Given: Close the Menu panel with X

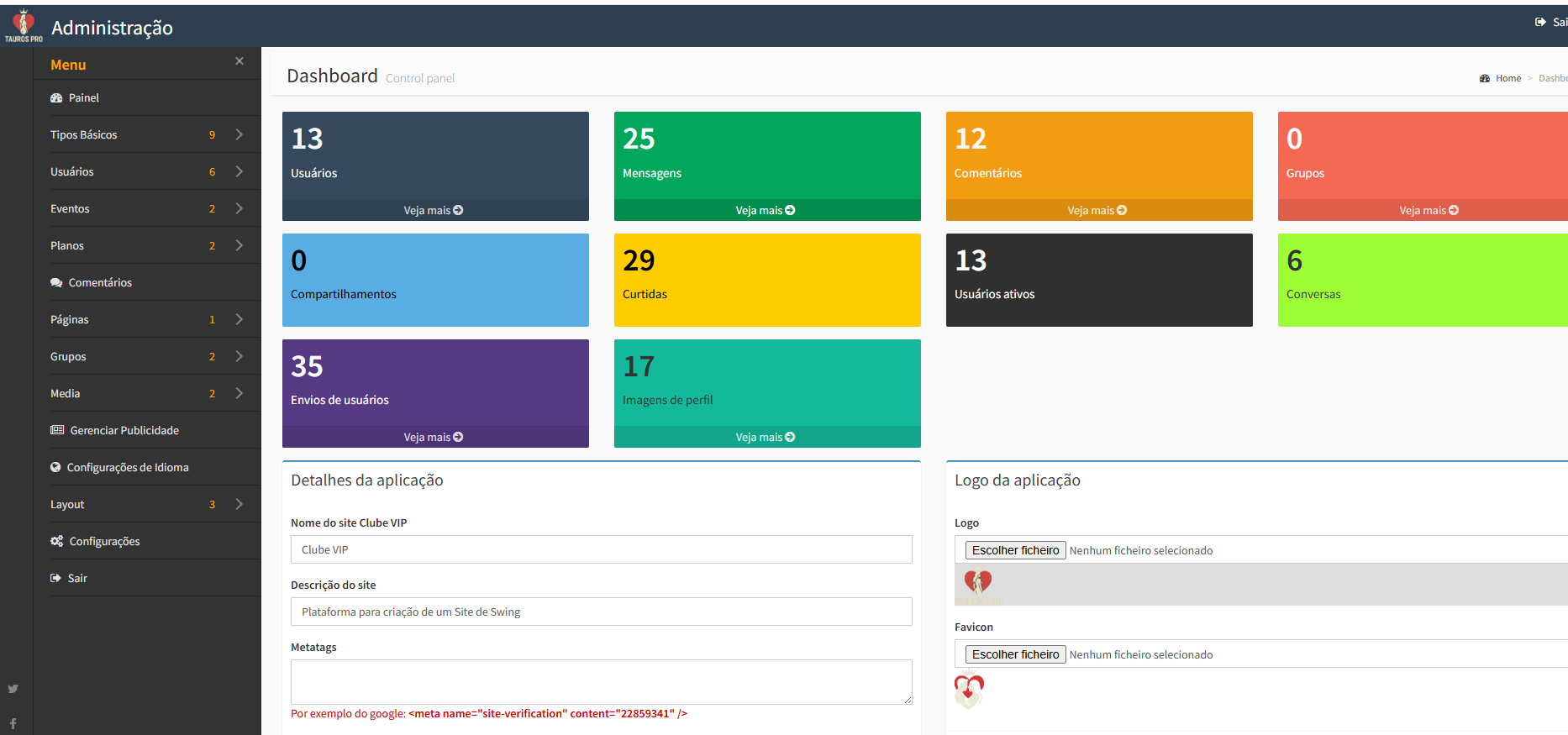Looking at the screenshot, I should [239, 61].
